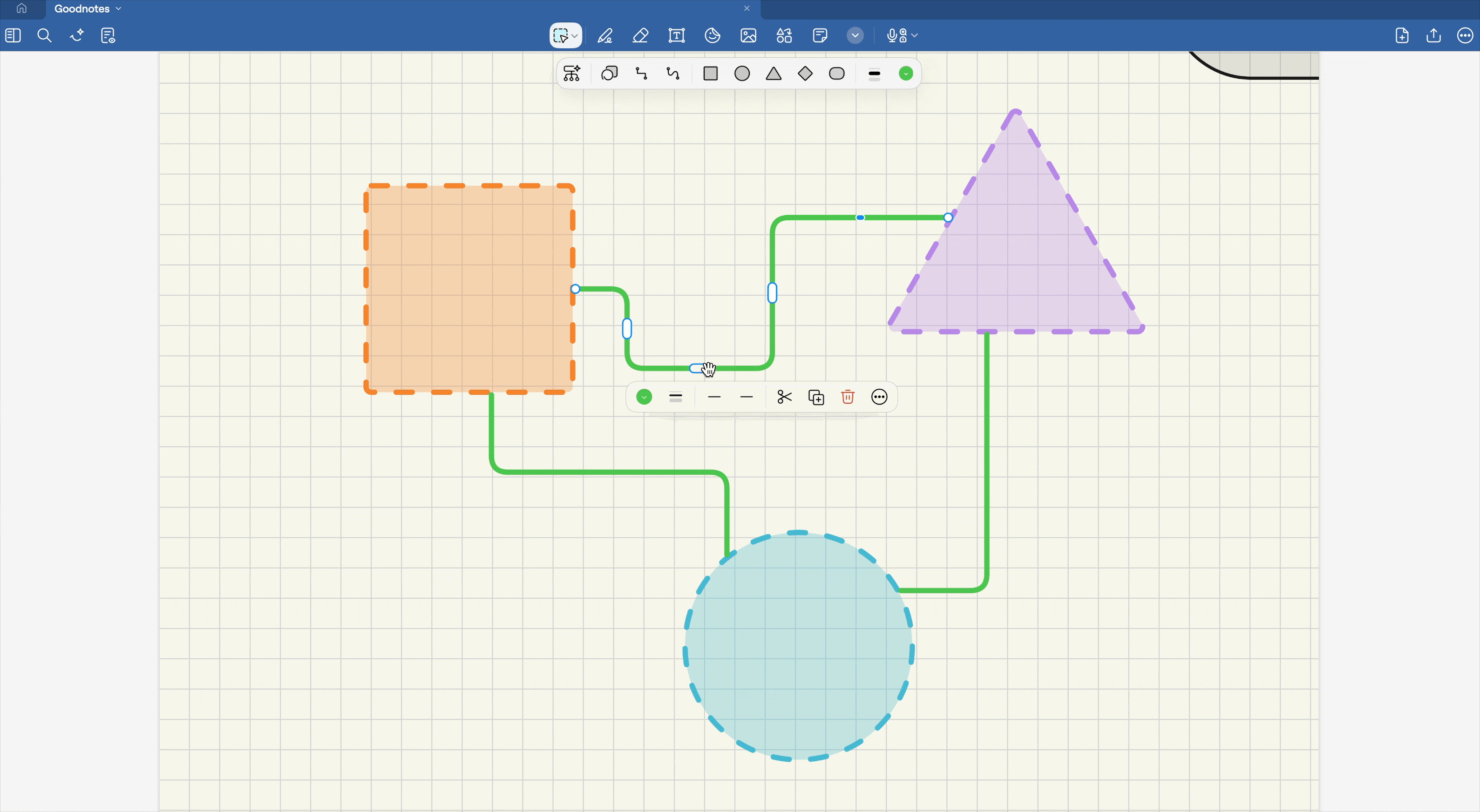Screen dimensions: 1480x812
Task: Open the AI sparkle assistant tool
Action: [76, 35]
